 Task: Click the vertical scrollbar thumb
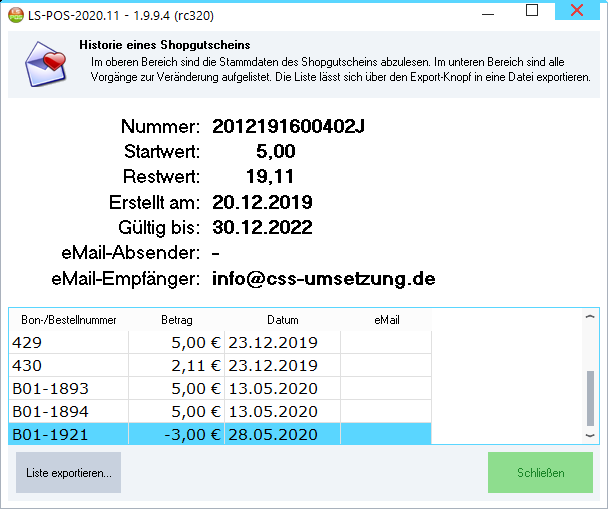tap(590, 398)
